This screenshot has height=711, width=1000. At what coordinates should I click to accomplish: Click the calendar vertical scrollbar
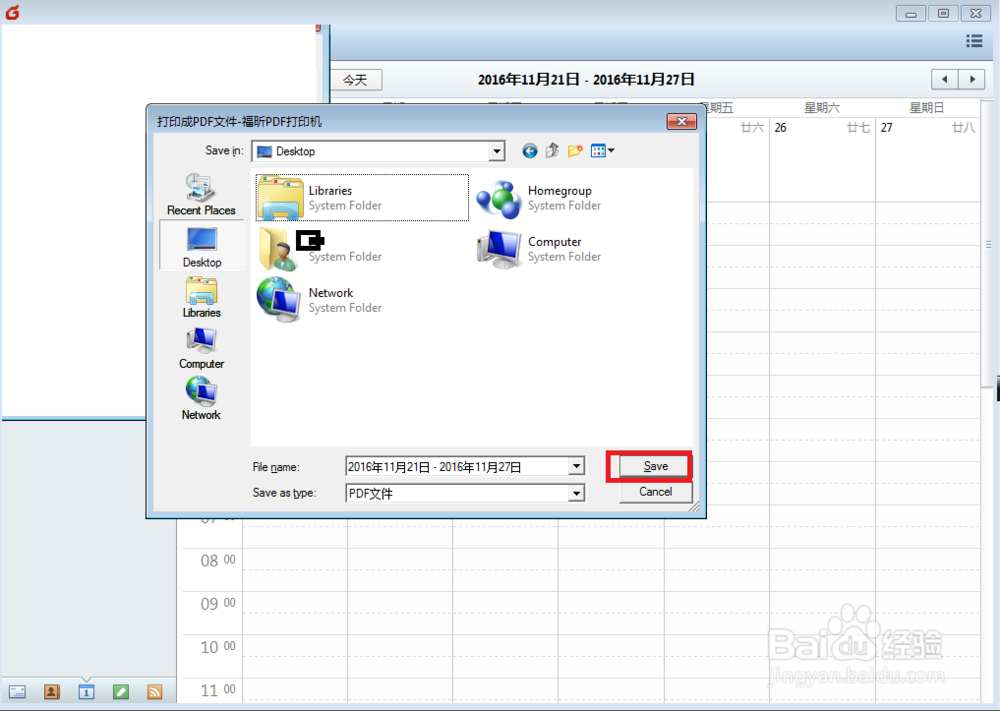988,245
